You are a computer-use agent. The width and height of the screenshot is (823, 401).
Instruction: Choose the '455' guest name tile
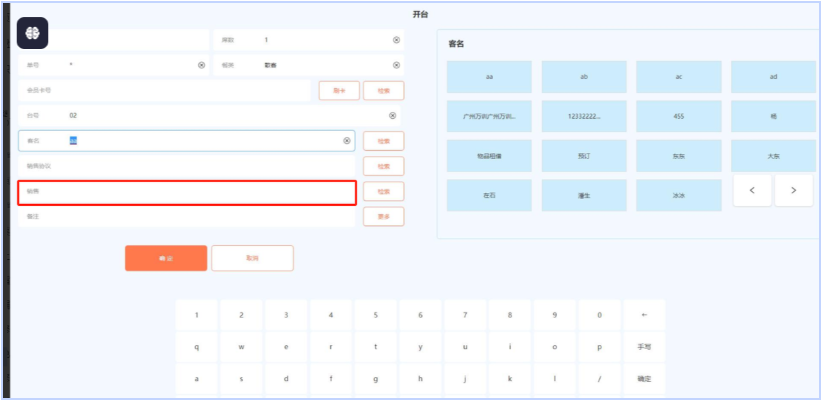click(x=678, y=116)
